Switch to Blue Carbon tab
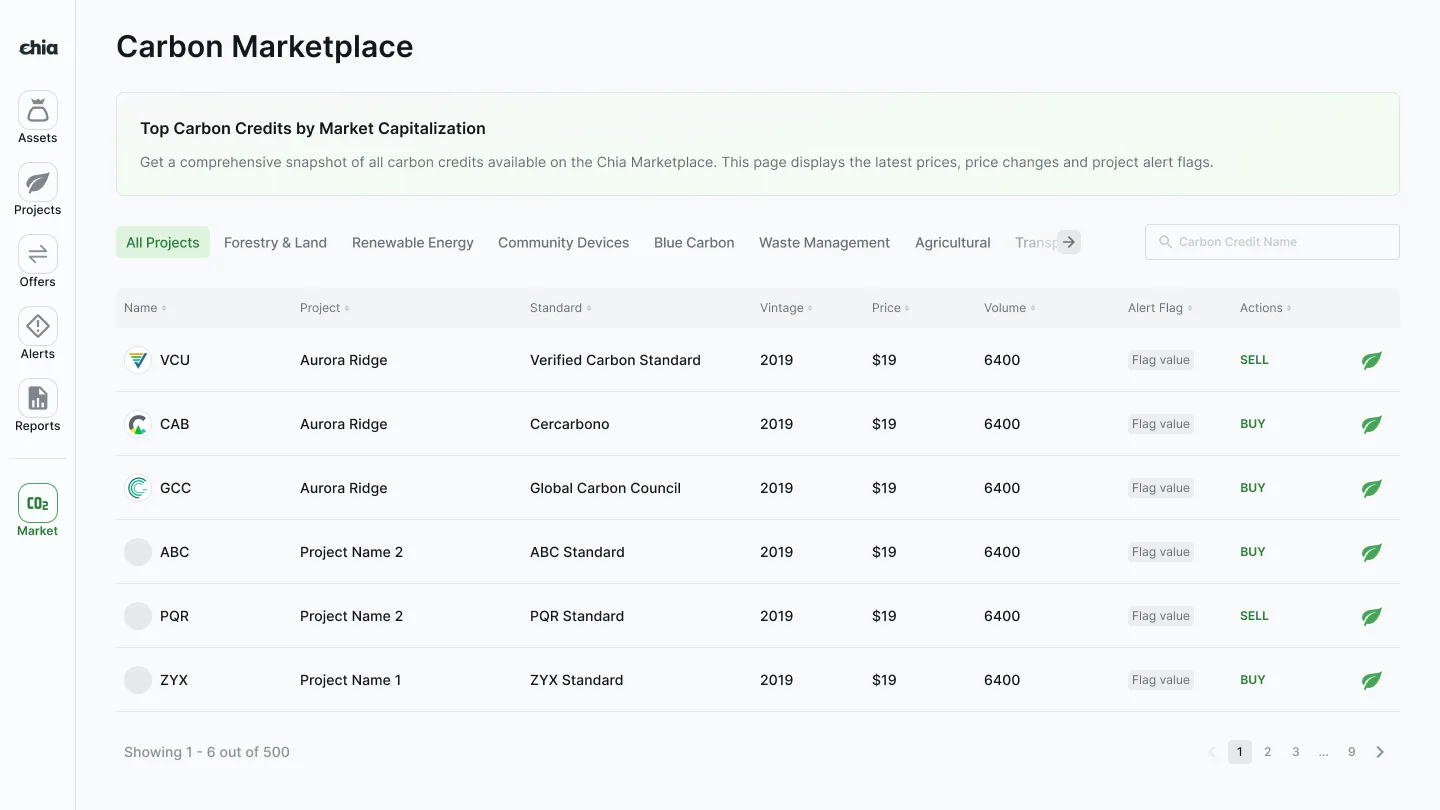 pos(694,242)
